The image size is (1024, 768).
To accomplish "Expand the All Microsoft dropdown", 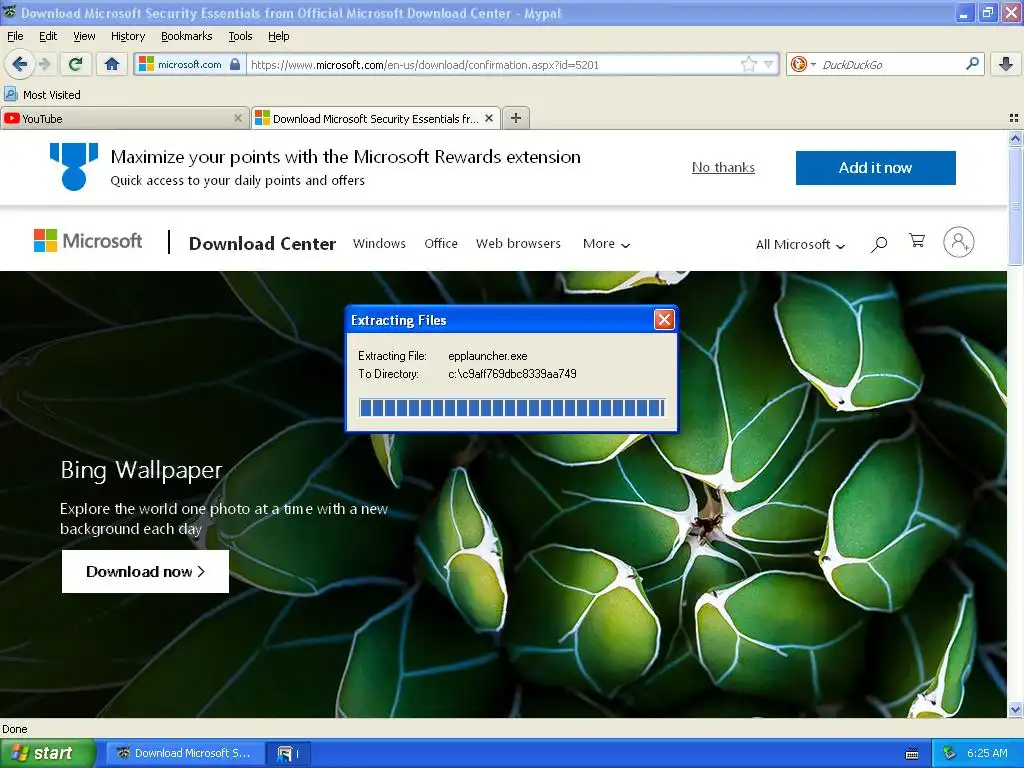I will click(x=800, y=244).
